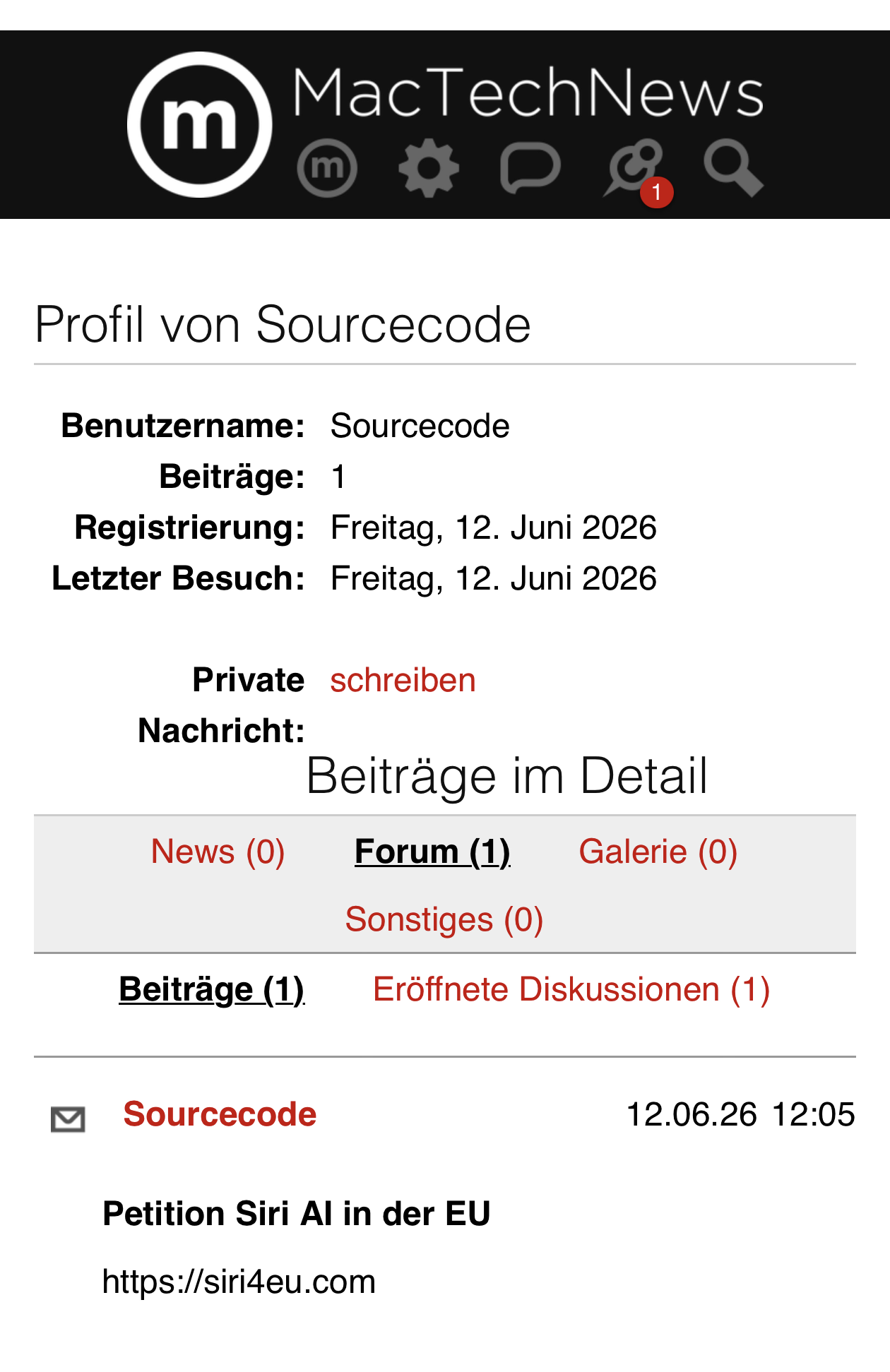The width and height of the screenshot is (890, 1372).
Task: Click the envelope icon beside Sourcecode post
Action: [x=69, y=1119]
